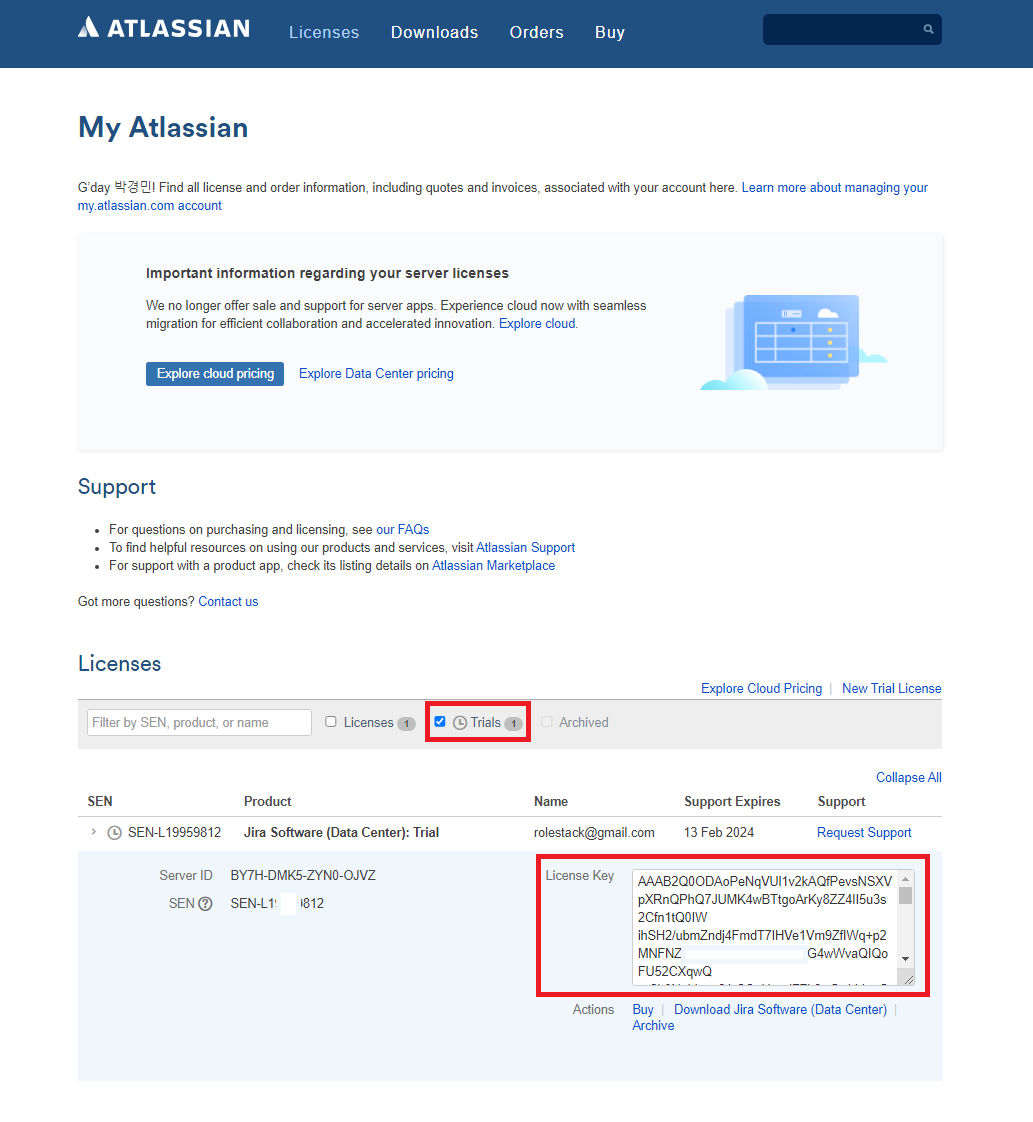This screenshot has width=1033, height=1122.
Task: Click Request Support link
Action: click(x=864, y=833)
